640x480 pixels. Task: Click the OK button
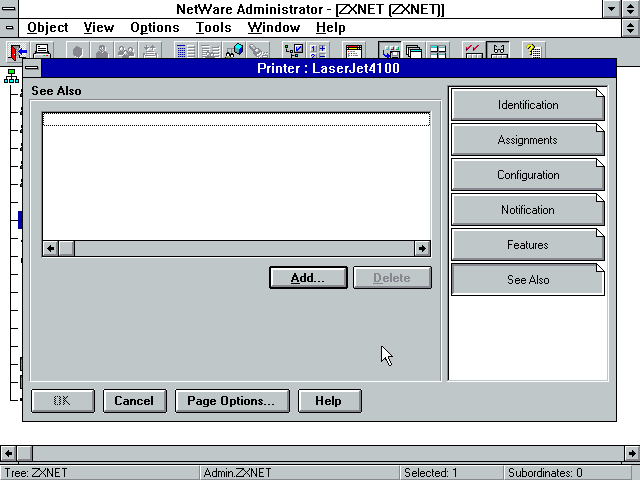pos(63,401)
